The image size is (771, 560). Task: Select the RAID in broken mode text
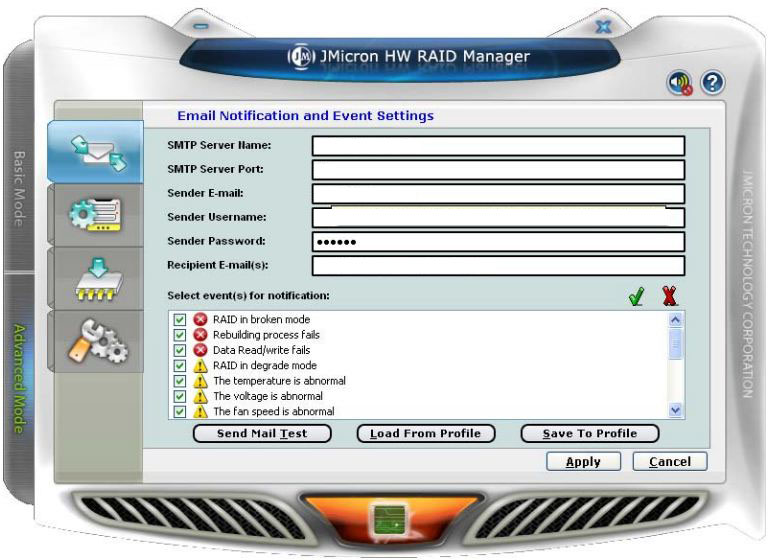pyautogui.click(x=262, y=320)
